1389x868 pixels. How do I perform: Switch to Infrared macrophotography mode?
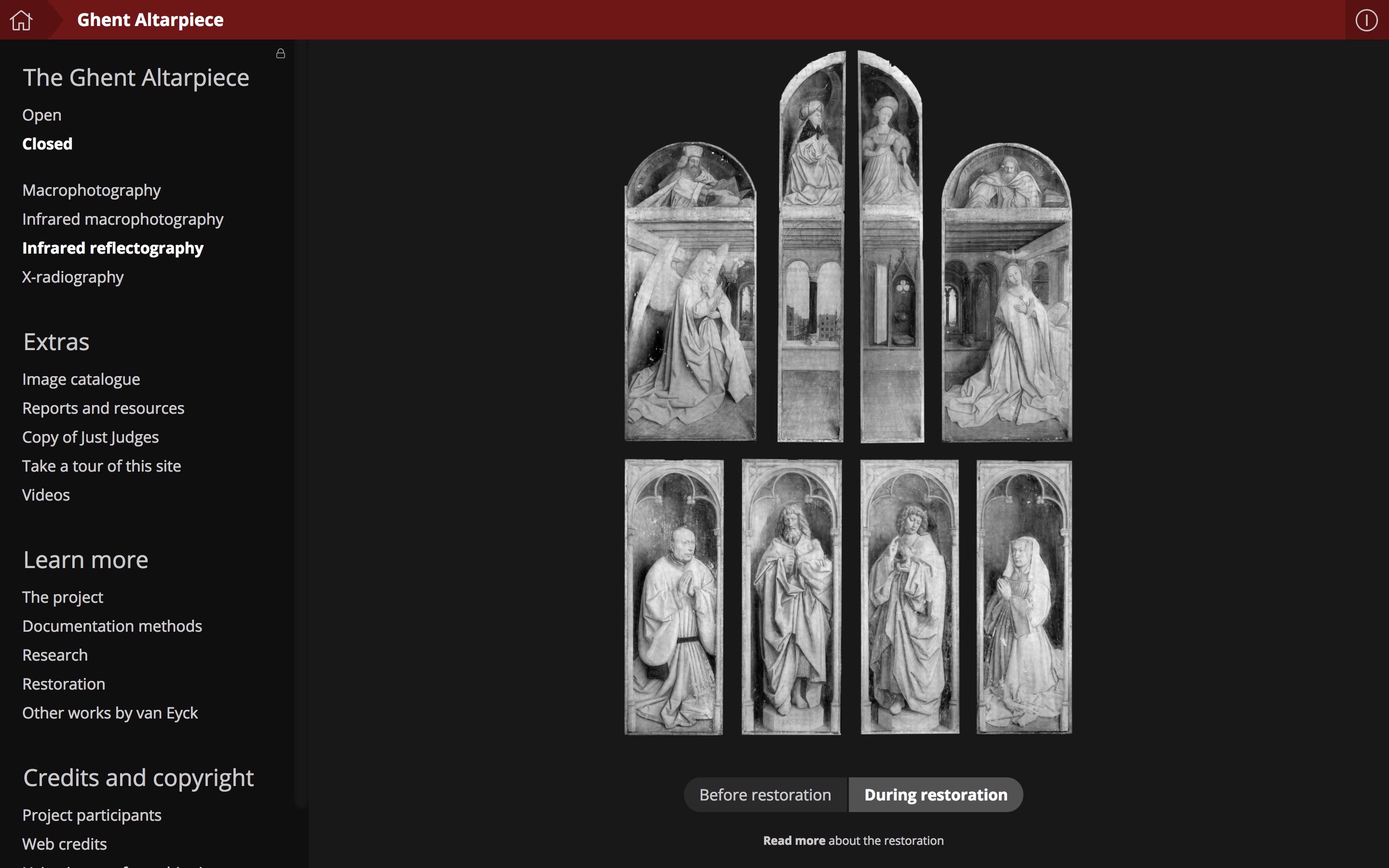point(123,219)
